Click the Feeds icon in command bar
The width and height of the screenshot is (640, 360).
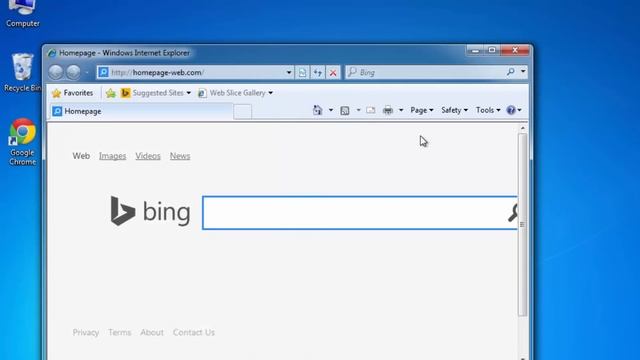(x=345, y=110)
